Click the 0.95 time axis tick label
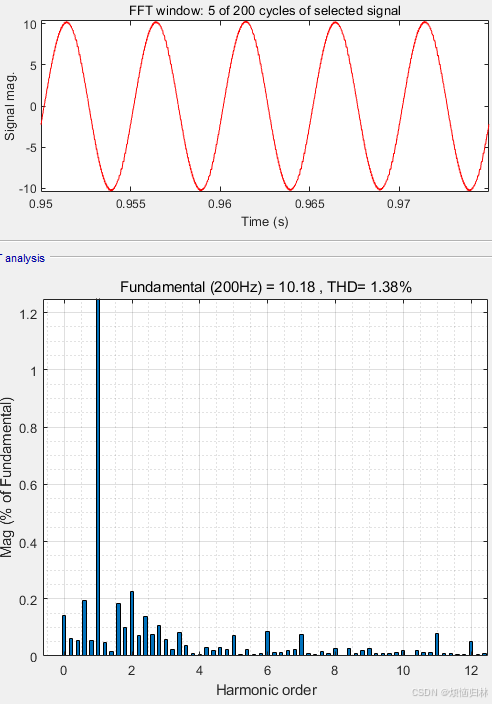 click(41, 204)
